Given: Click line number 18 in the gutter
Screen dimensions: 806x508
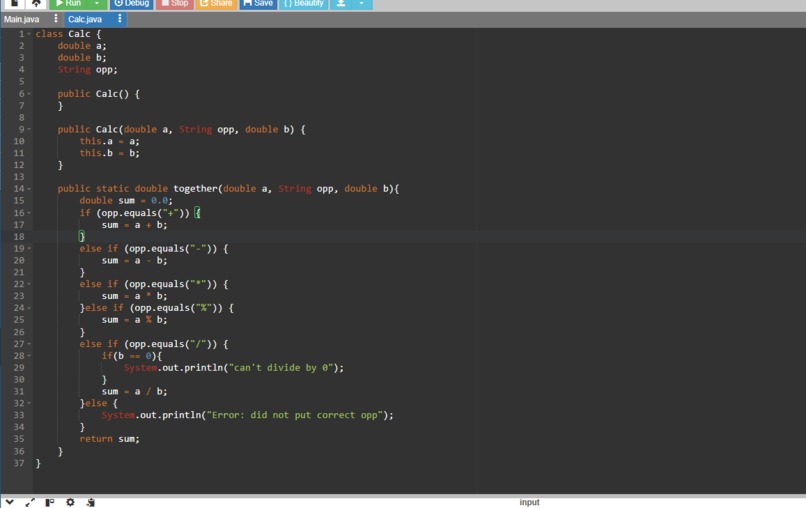Looking at the screenshot, I should [x=19, y=237].
